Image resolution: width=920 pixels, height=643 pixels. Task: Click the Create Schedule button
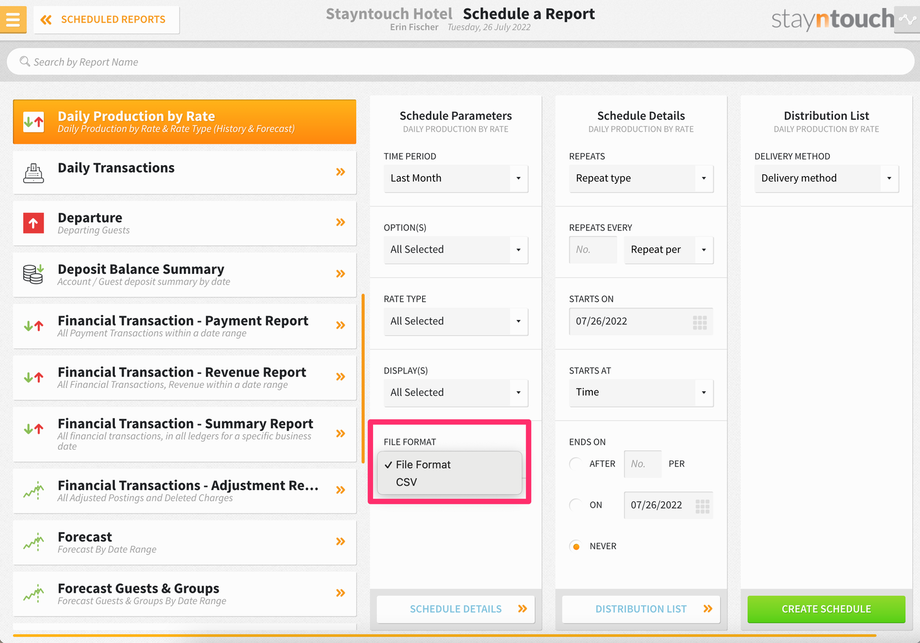(826, 609)
